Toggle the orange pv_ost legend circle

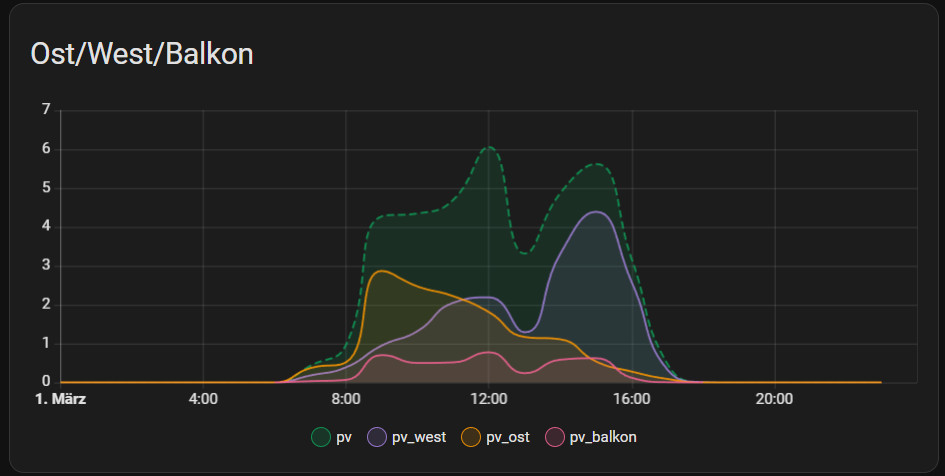tap(472, 437)
